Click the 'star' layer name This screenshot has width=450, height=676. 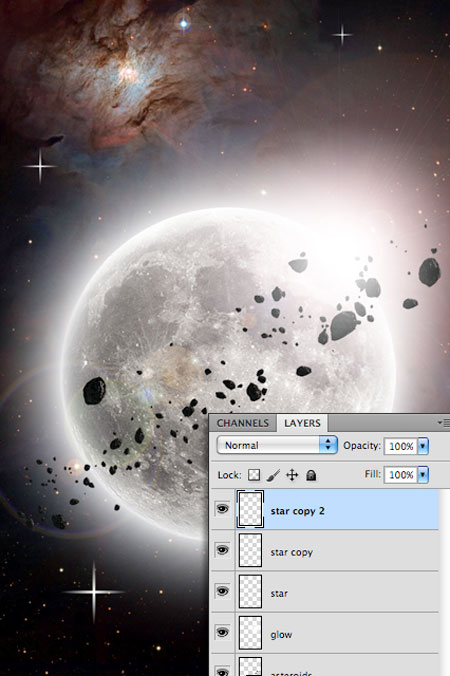click(x=279, y=594)
